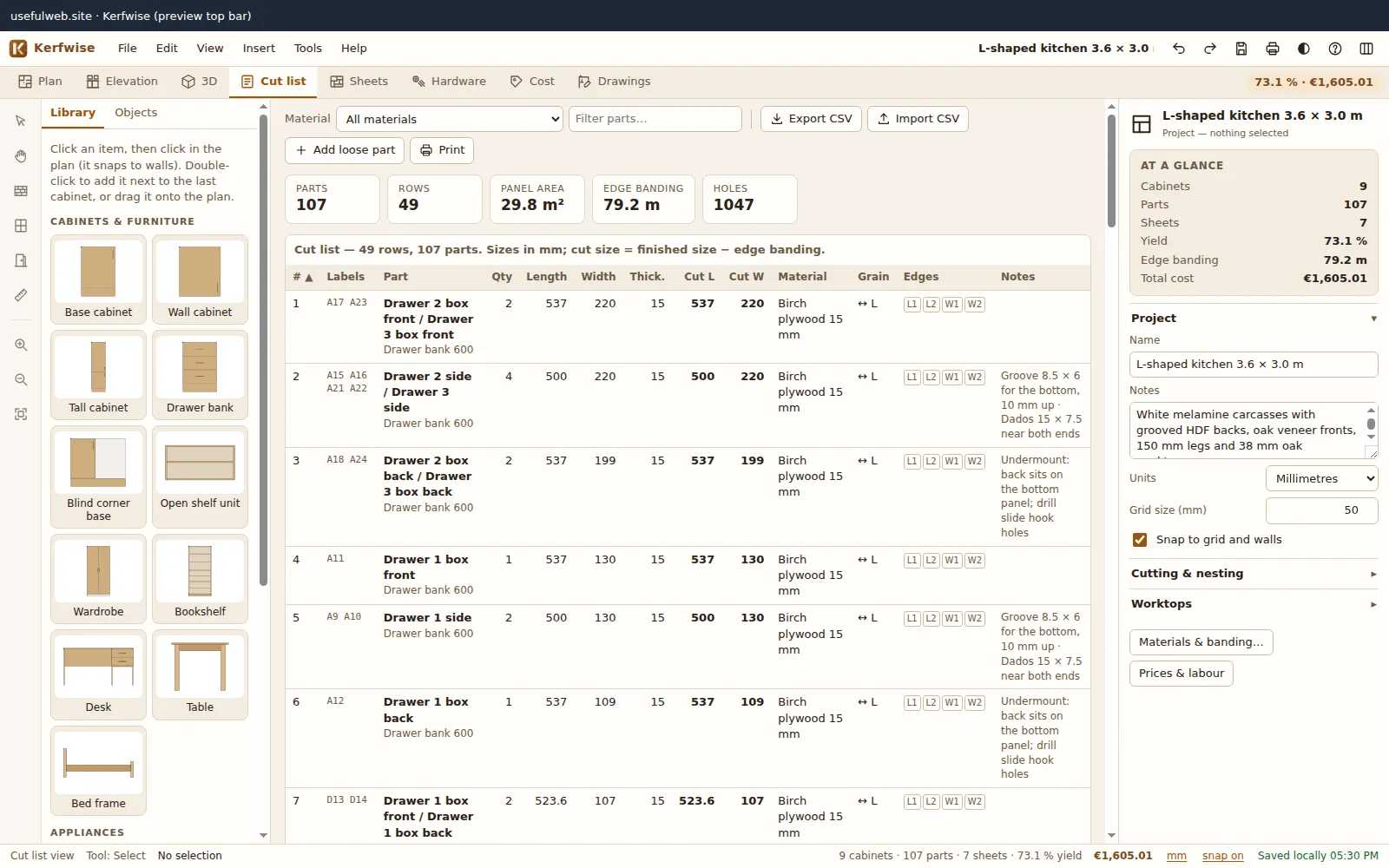Toggle L1 edge on row 1

(x=912, y=305)
